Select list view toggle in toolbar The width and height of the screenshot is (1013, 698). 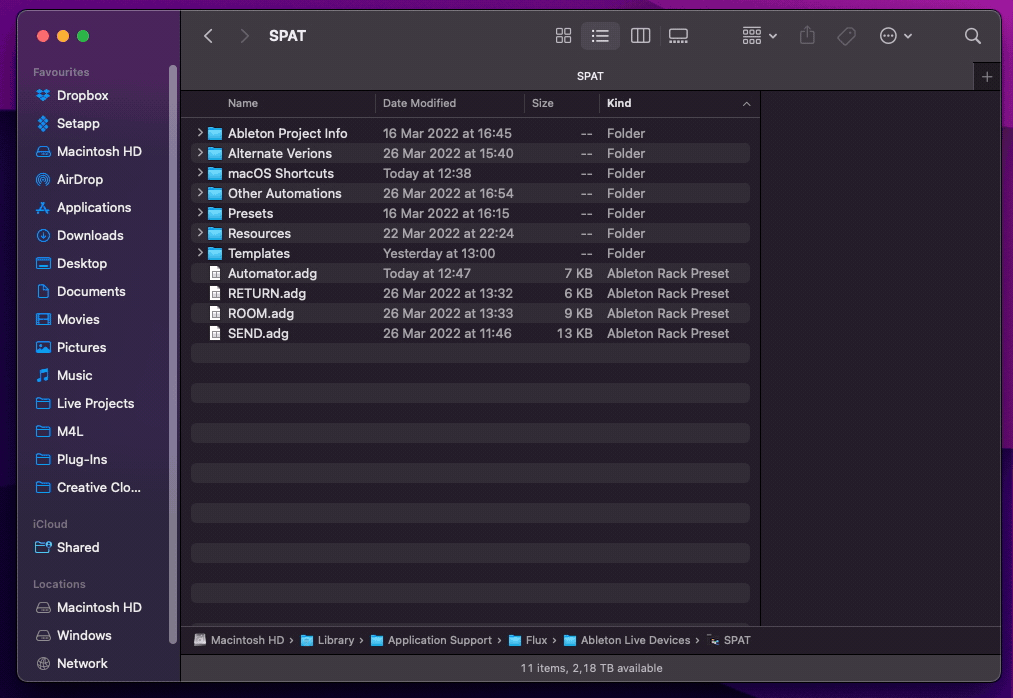[600, 36]
